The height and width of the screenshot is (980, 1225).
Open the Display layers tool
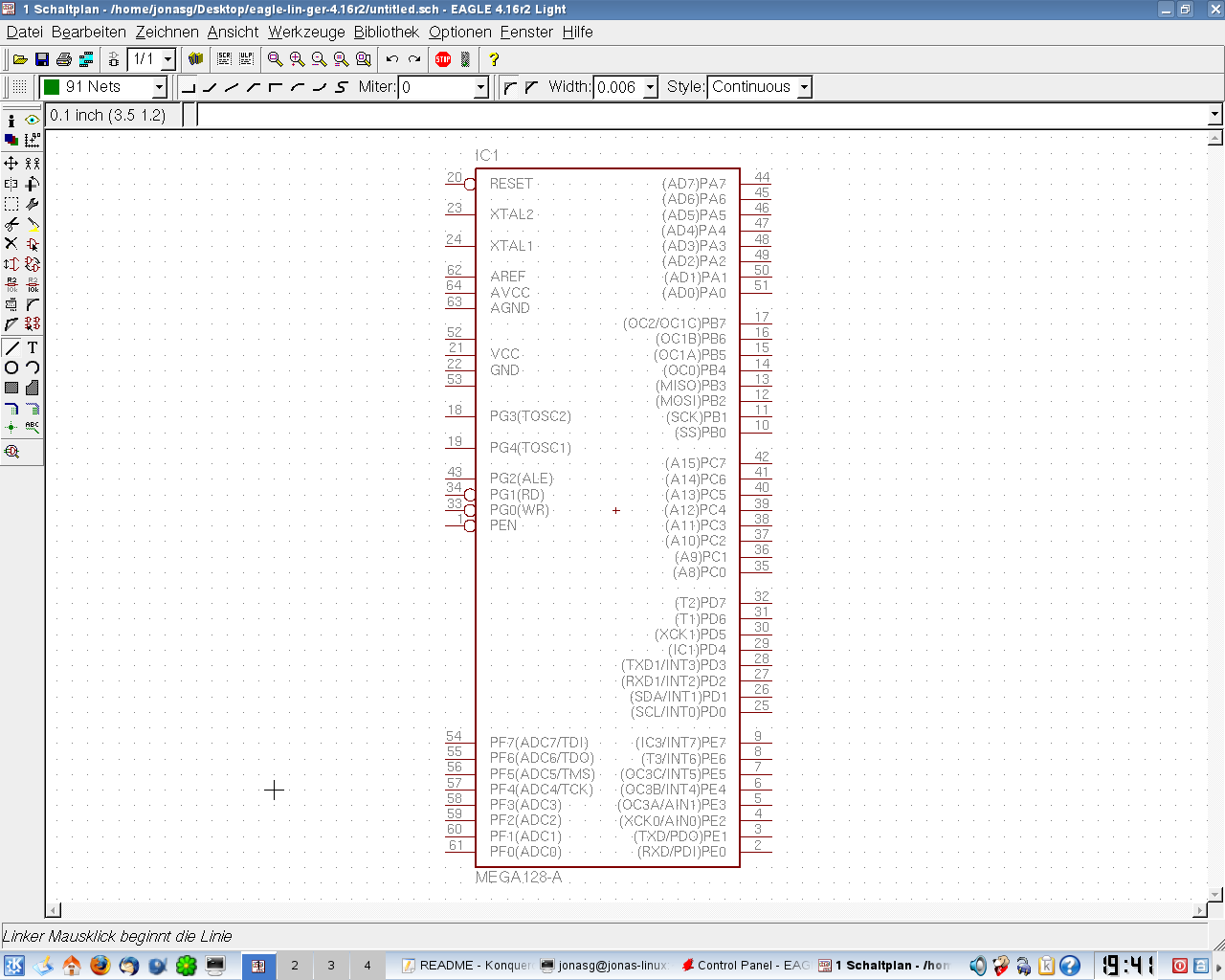11,140
